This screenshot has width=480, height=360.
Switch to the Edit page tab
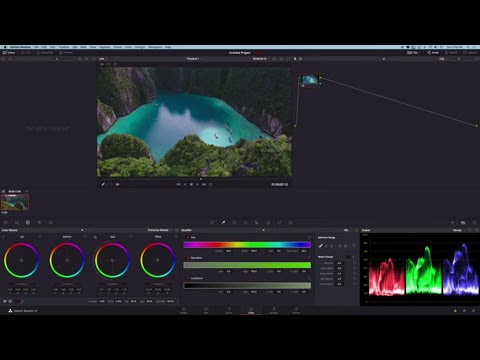(x=206, y=311)
